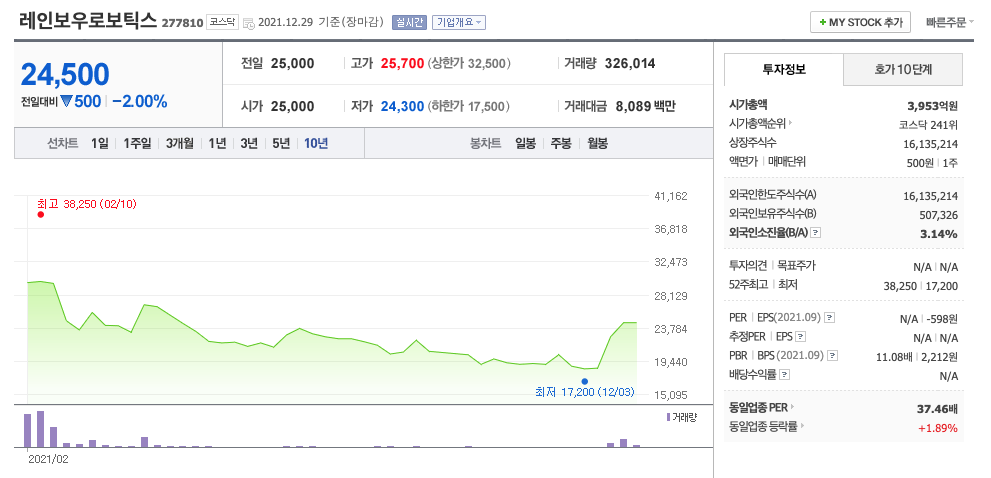
Task: Click the 52주최고 최저 value 38,250 | 17,200
Action: pyautogui.click(x=921, y=286)
